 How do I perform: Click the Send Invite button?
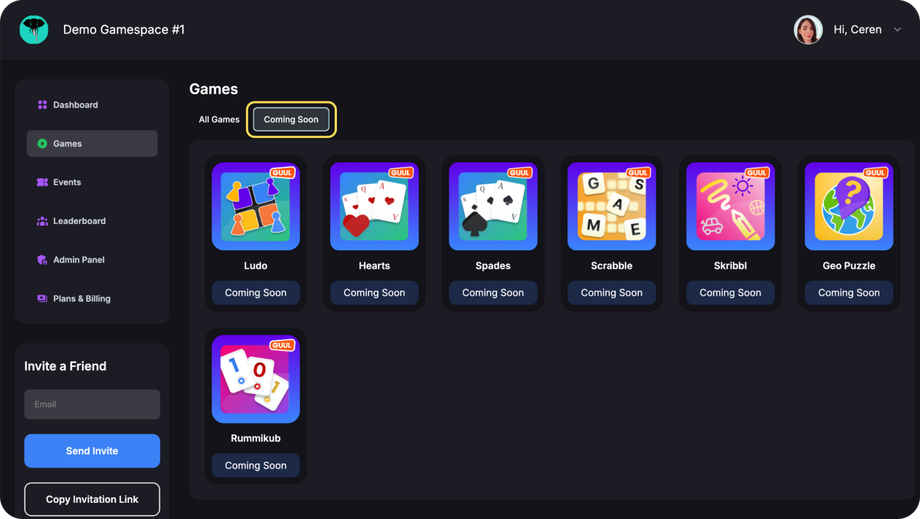[x=92, y=451]
